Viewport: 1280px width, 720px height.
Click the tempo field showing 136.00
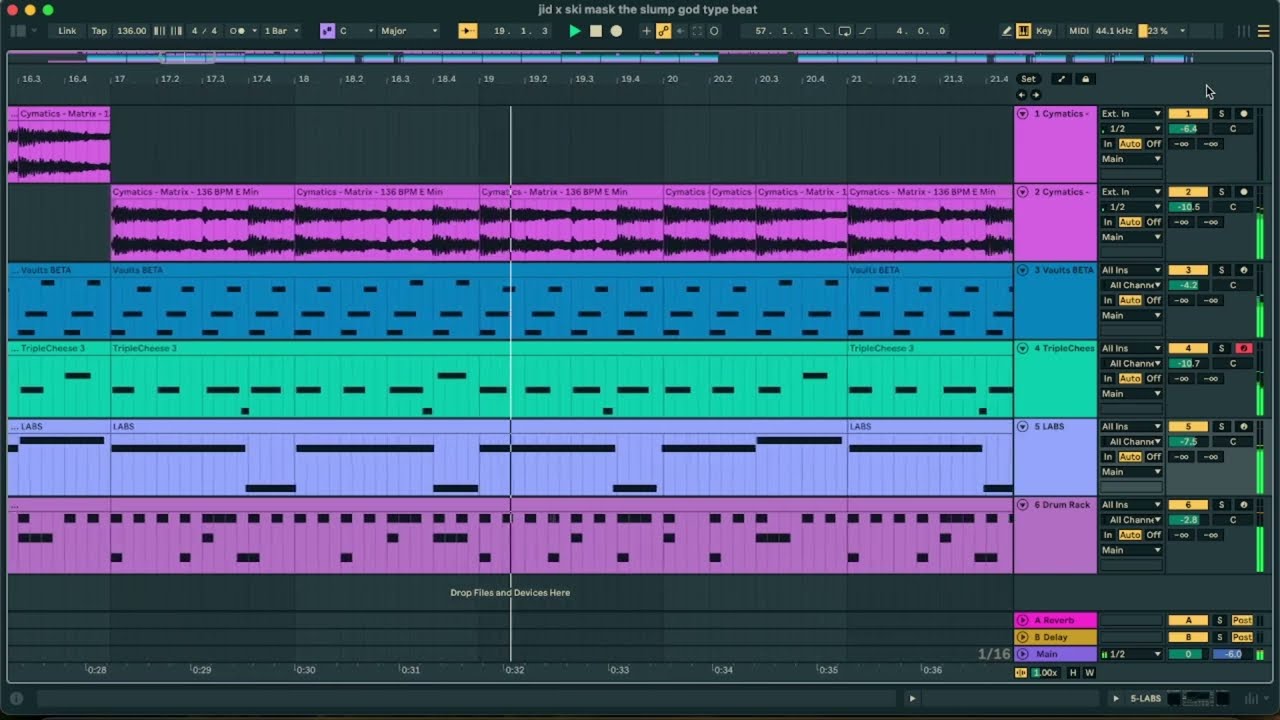131,31
